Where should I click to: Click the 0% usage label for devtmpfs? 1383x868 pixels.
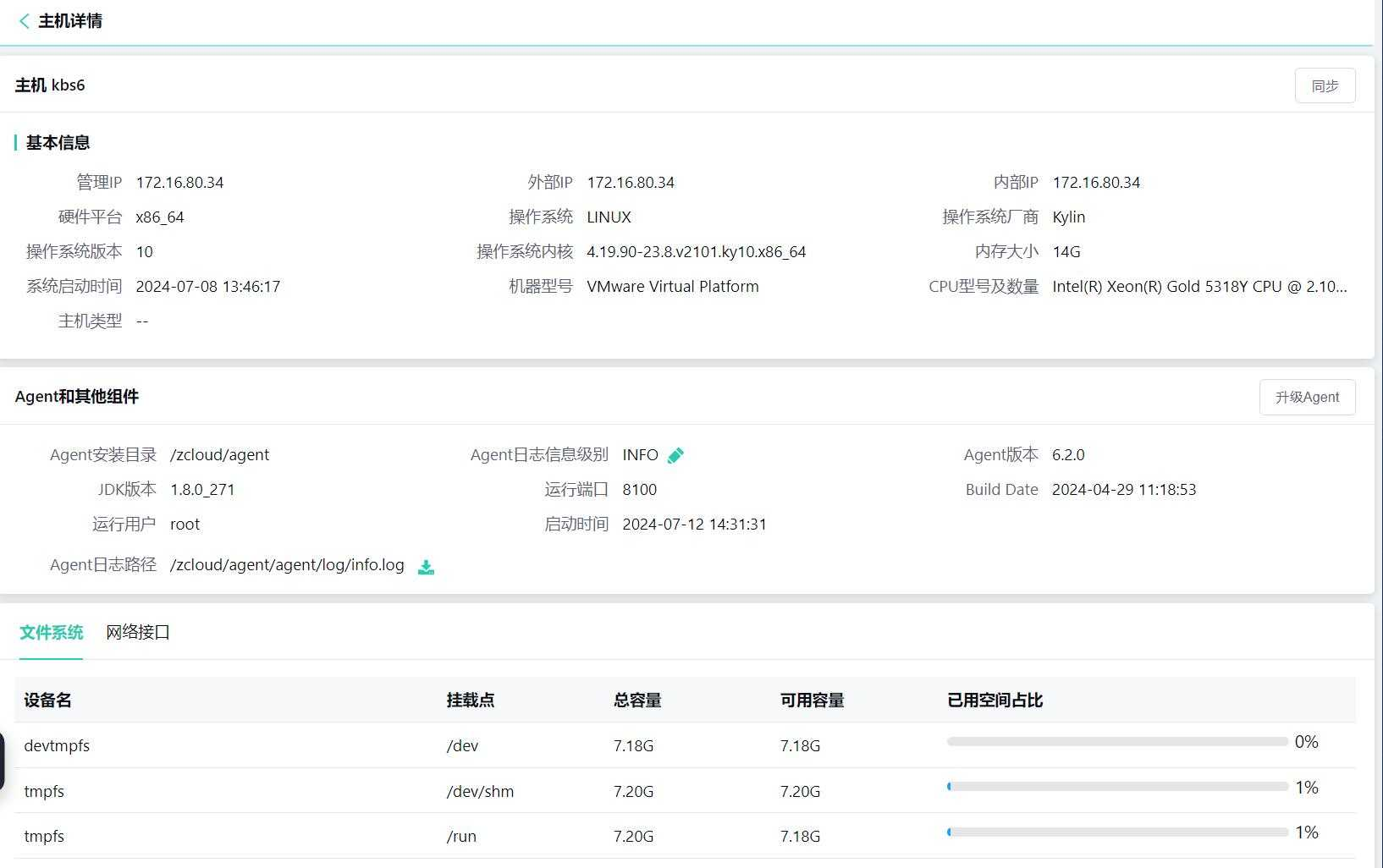[x=1307, y=742]
